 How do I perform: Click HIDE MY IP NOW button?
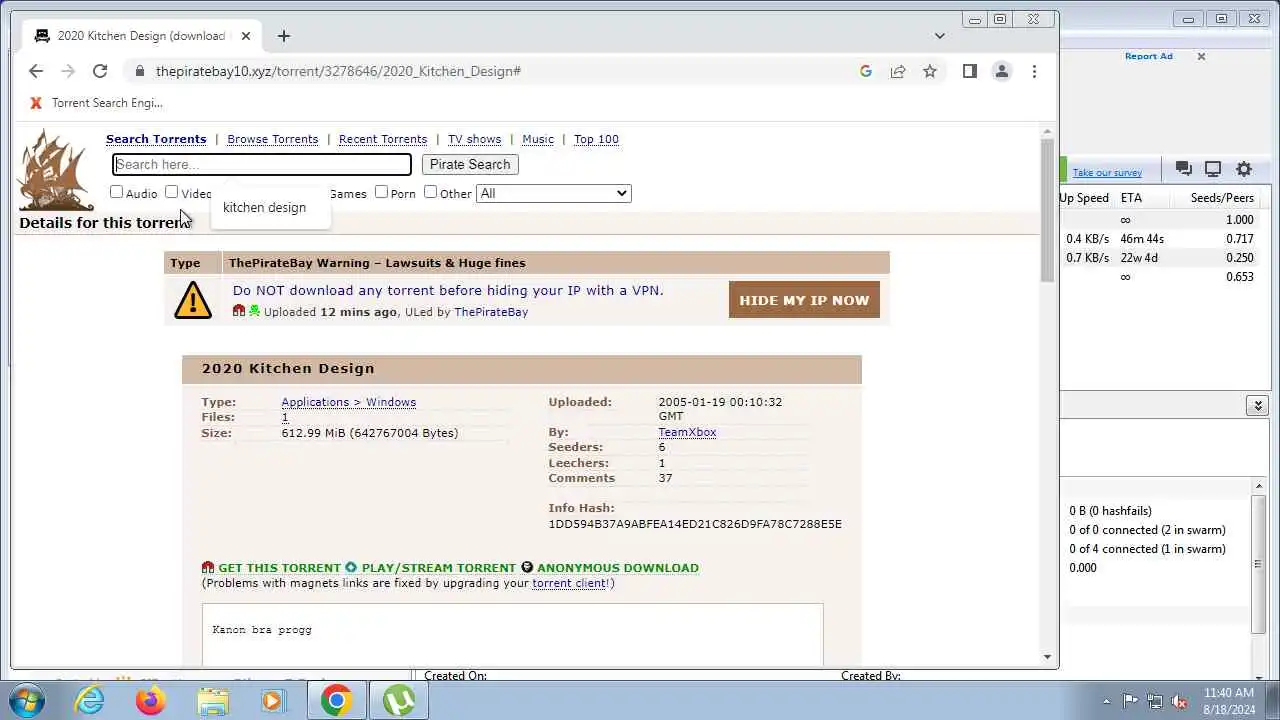[x=804, y=300]
